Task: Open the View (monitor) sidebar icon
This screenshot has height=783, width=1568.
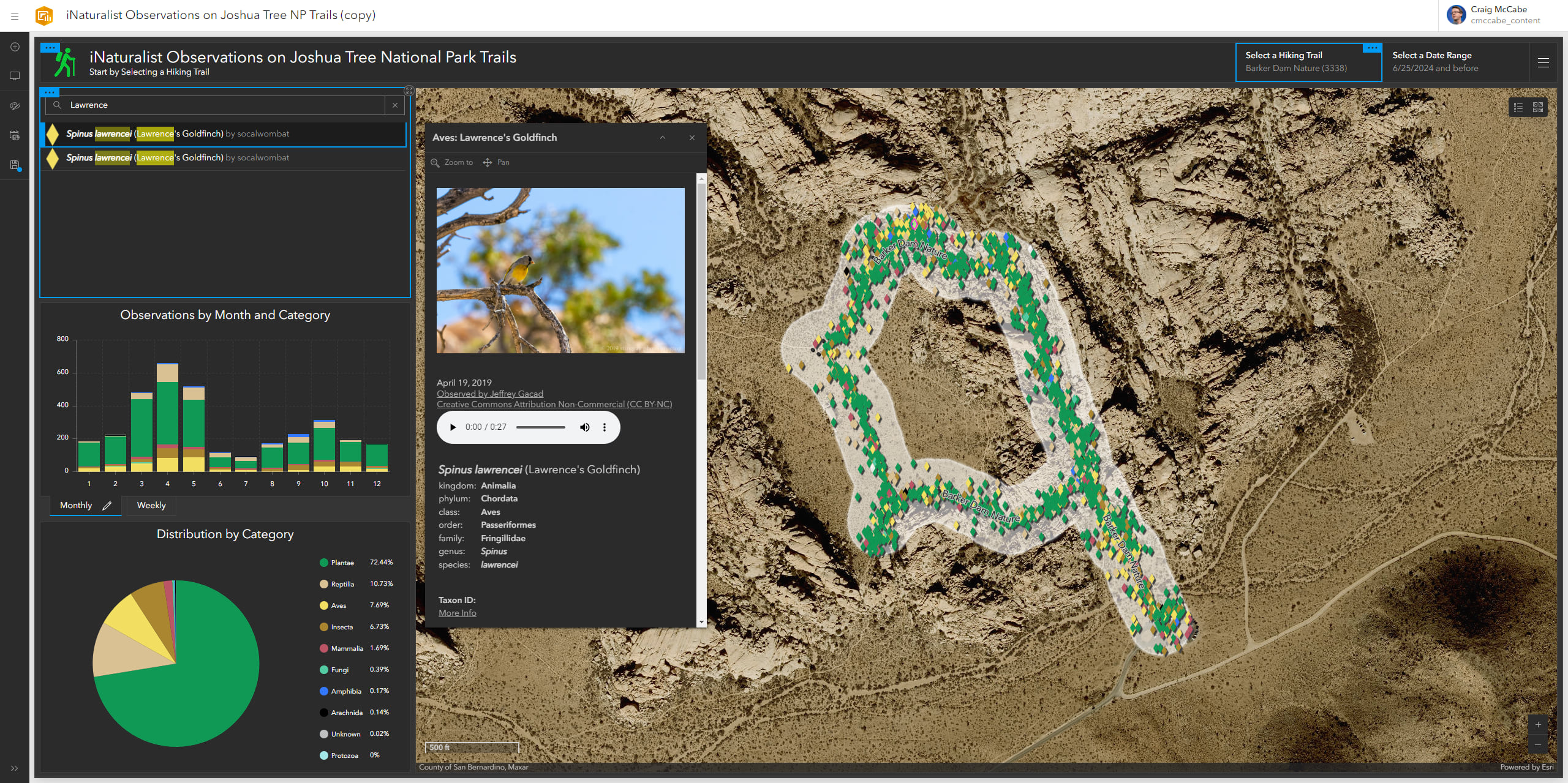Action: point(15,77)
